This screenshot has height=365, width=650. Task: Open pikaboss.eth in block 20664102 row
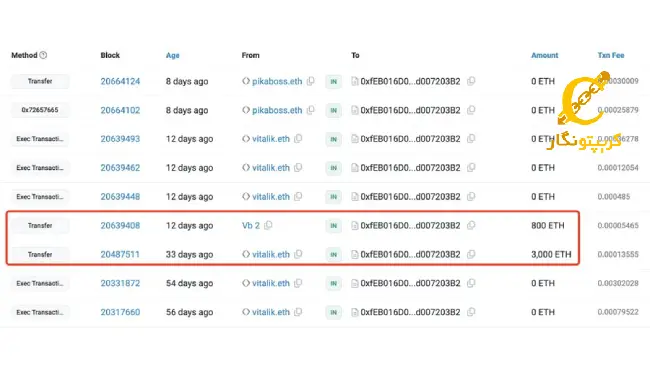click(277, 110)
